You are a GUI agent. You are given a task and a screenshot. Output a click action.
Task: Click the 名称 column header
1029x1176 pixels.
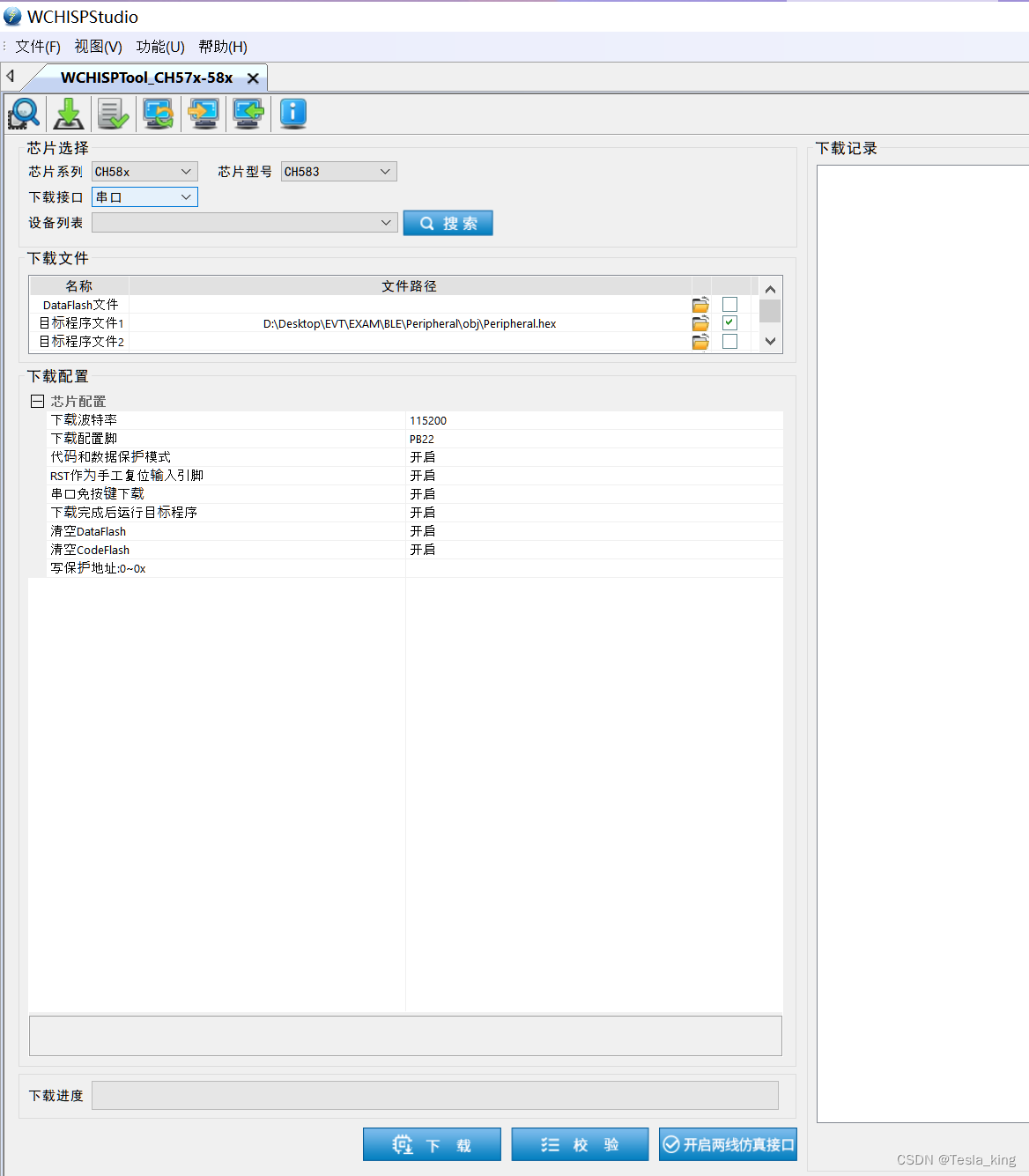pyautogui.click(x=79, y=285)
